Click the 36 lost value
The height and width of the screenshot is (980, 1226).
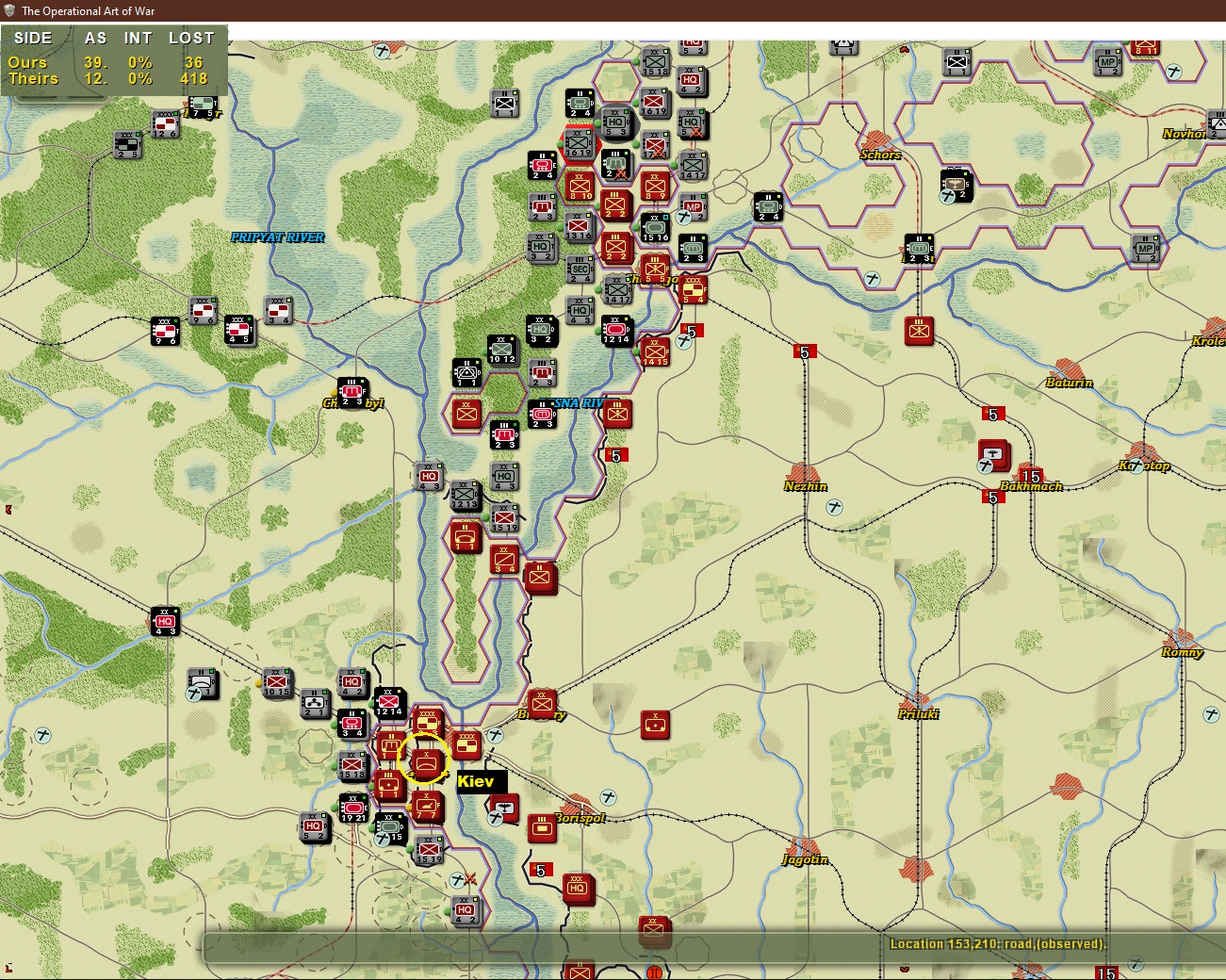tap(194, 62)
